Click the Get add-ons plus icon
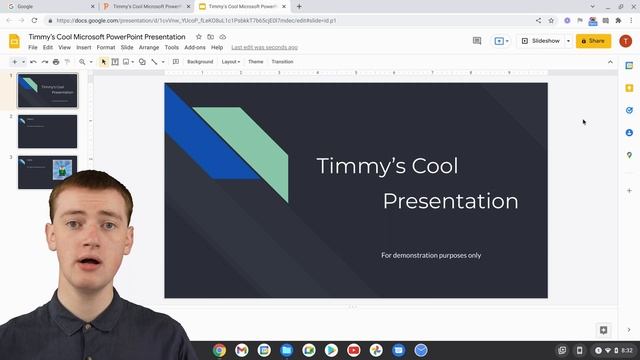 click(629, 191)
